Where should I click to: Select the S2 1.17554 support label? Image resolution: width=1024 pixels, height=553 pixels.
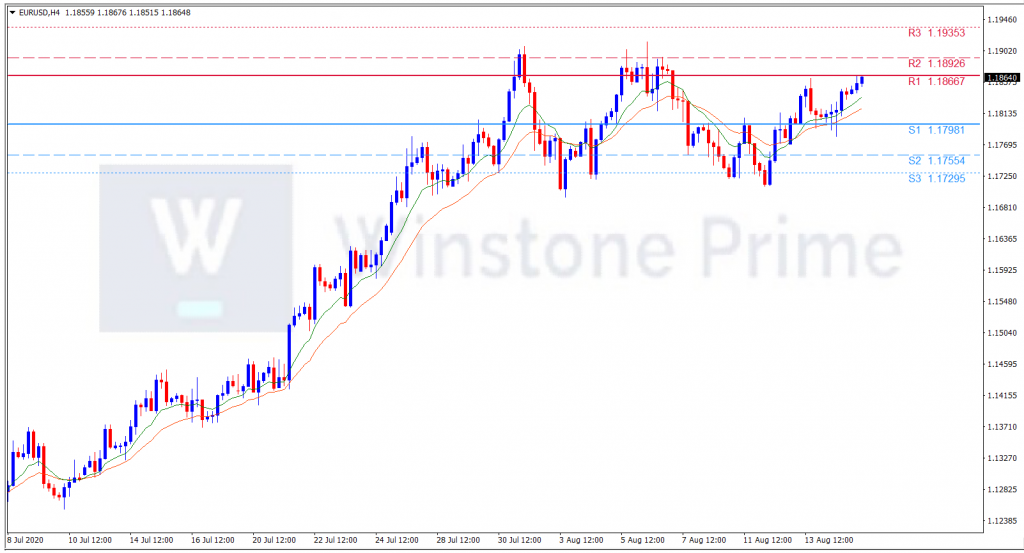point(936,161)
